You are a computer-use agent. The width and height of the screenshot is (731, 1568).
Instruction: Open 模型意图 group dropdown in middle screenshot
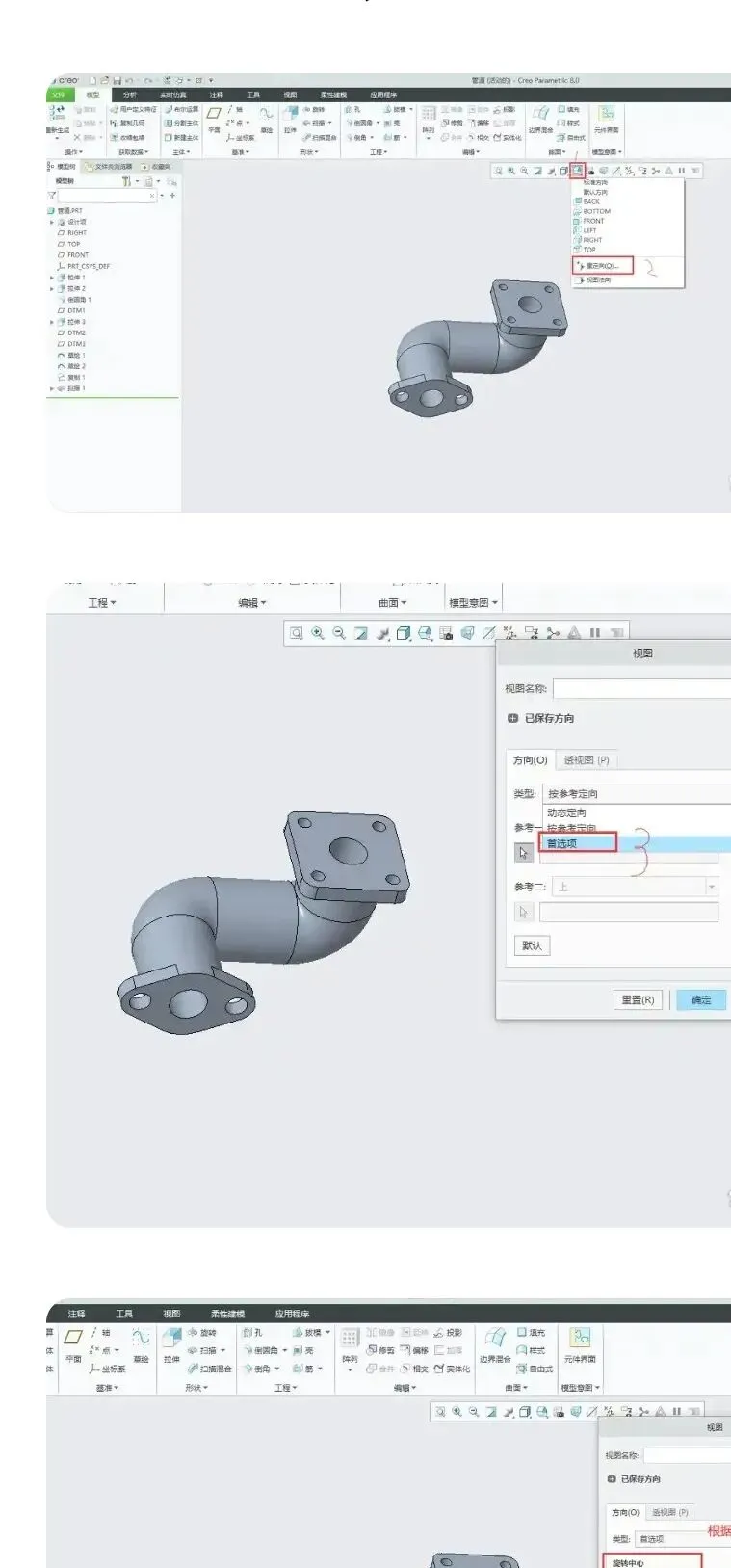tap(473, 603)
